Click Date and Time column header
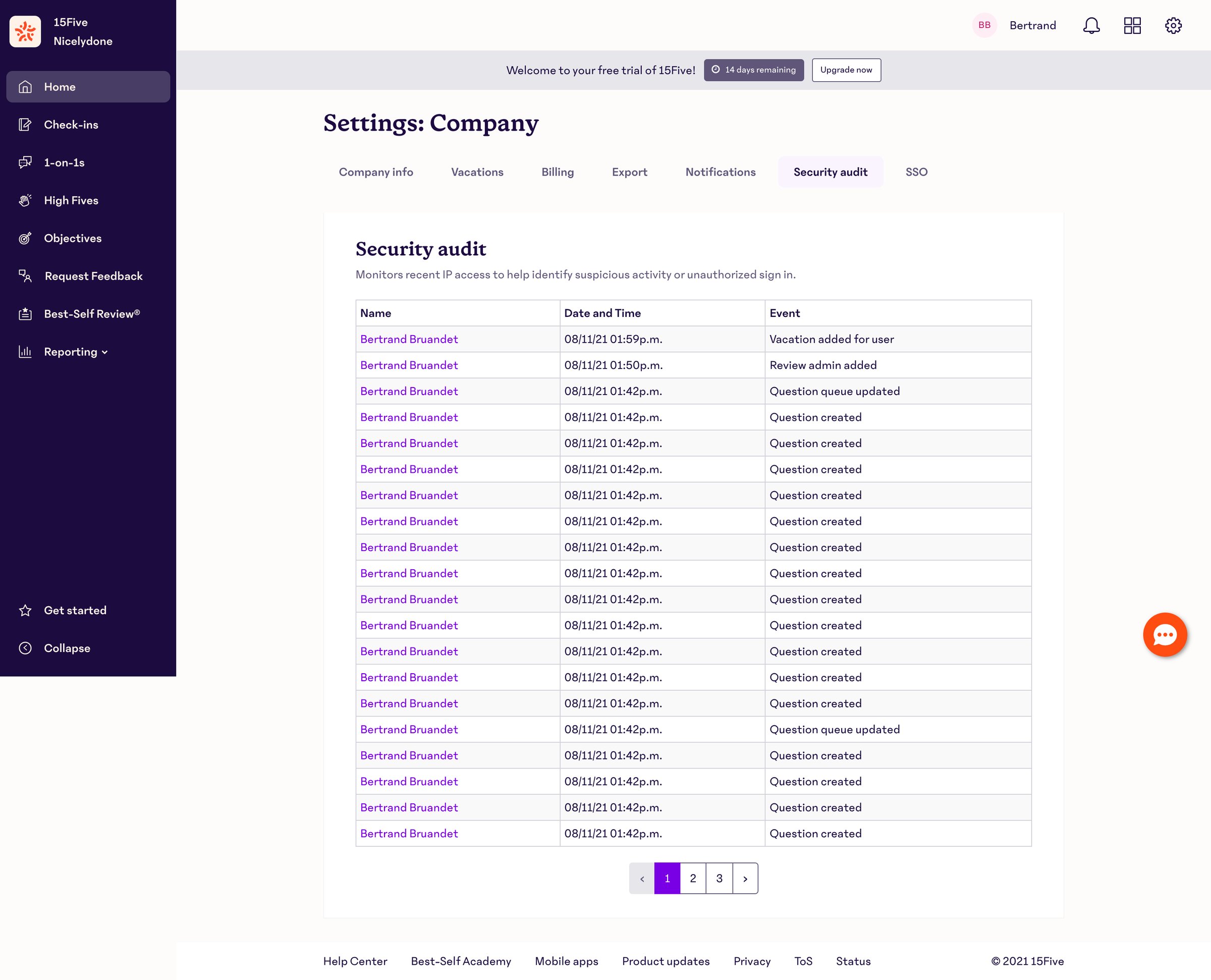This screenshot has width=1211, height=980. [x=663, y=313]
